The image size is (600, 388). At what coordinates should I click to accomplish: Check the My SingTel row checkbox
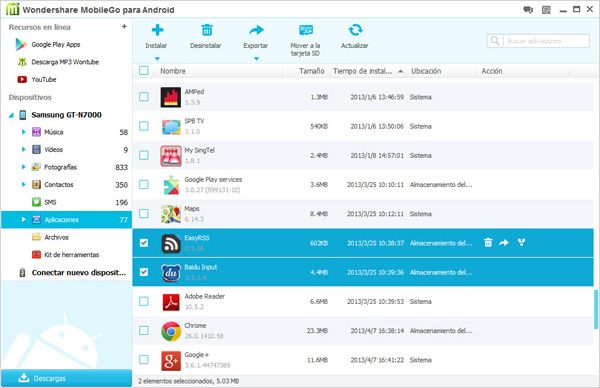[x=144, y=155]
